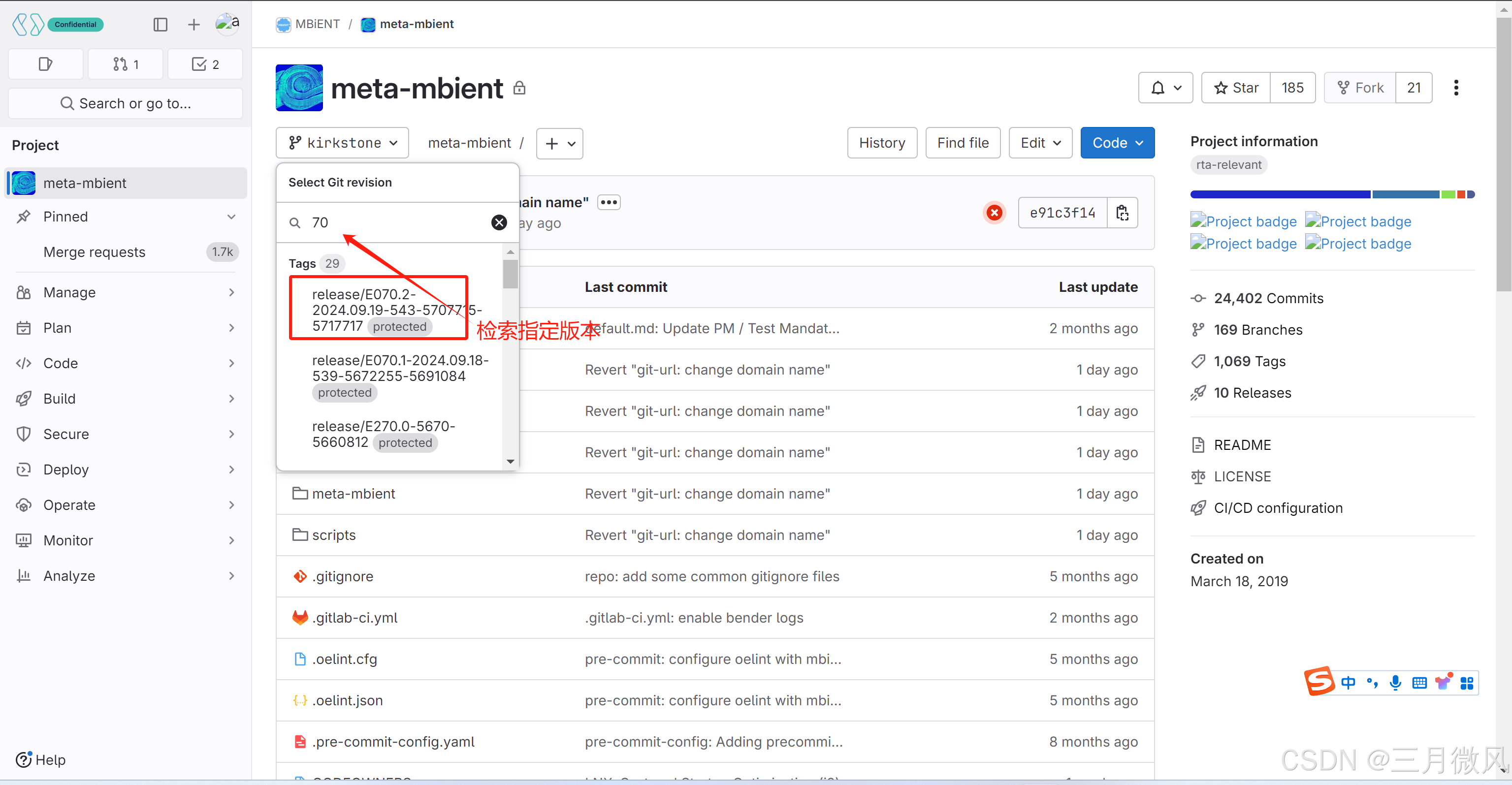Click the History button
1512x785 pixels.
point(882,143)
